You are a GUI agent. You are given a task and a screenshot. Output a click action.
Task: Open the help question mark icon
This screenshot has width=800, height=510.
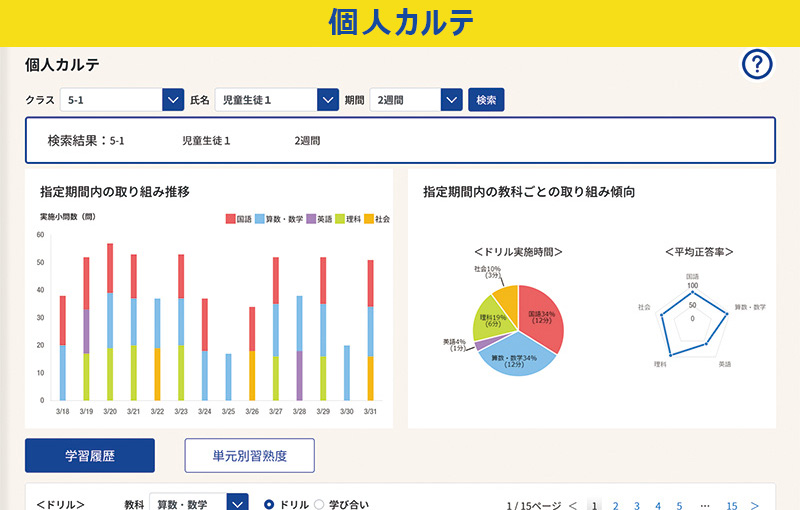point(757,66)
